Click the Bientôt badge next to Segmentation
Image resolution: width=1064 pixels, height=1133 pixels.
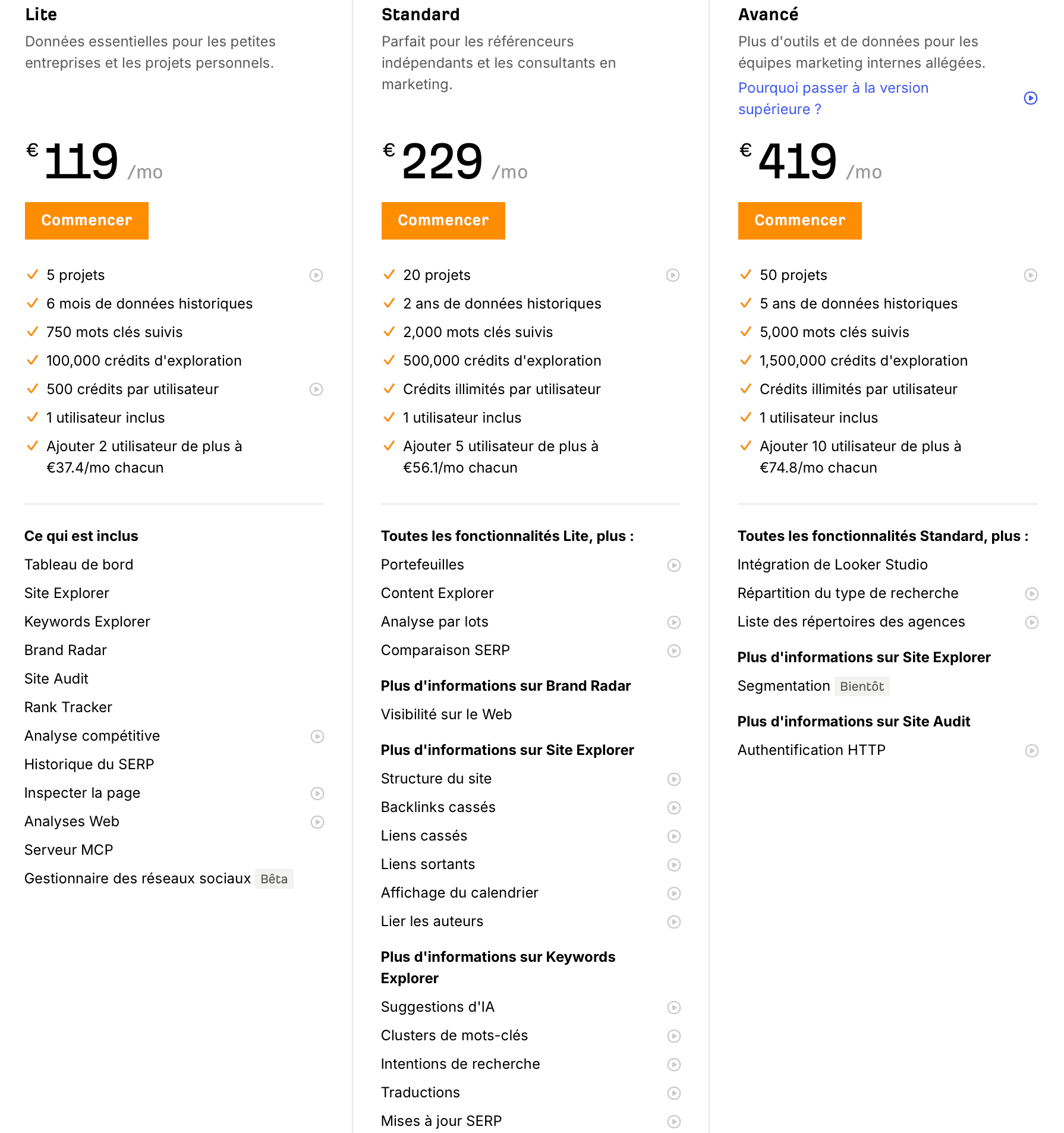[x=861, y=686]
